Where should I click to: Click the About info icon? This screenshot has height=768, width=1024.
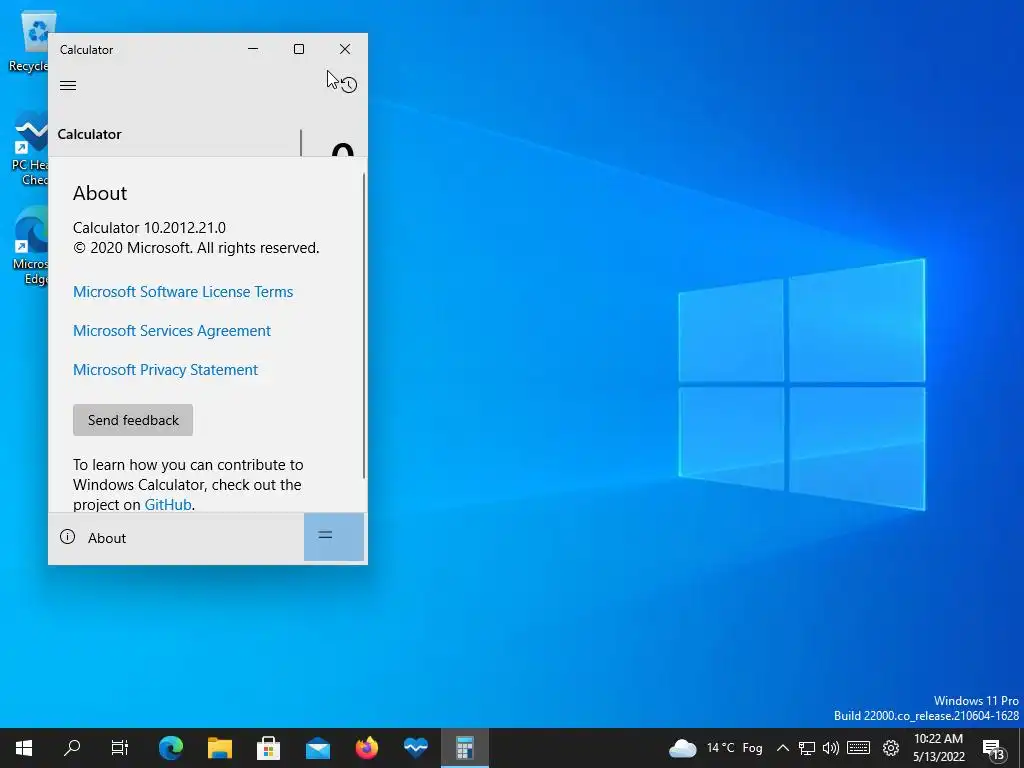click(67, 537)
